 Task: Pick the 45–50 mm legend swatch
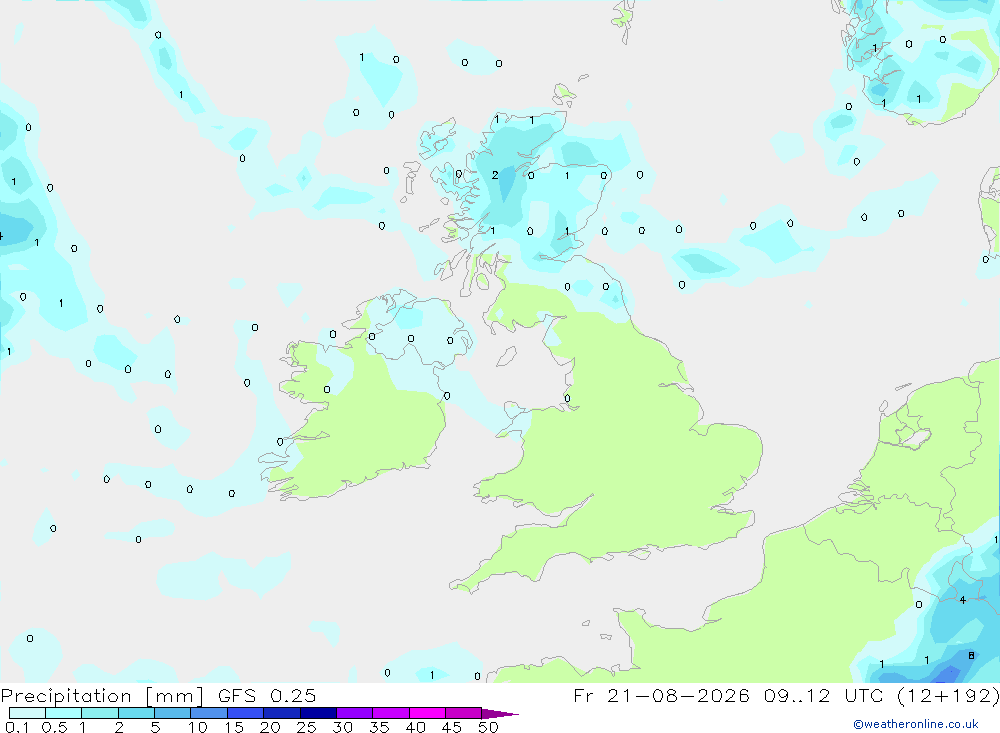[x=463, y=713]
